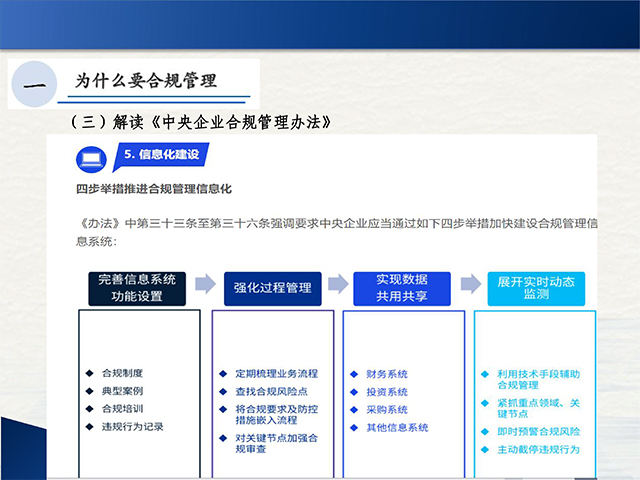Click the bullet item 采购系统
Image resolution: width=640 pixels, height=480 pixels.
[387, 410]
